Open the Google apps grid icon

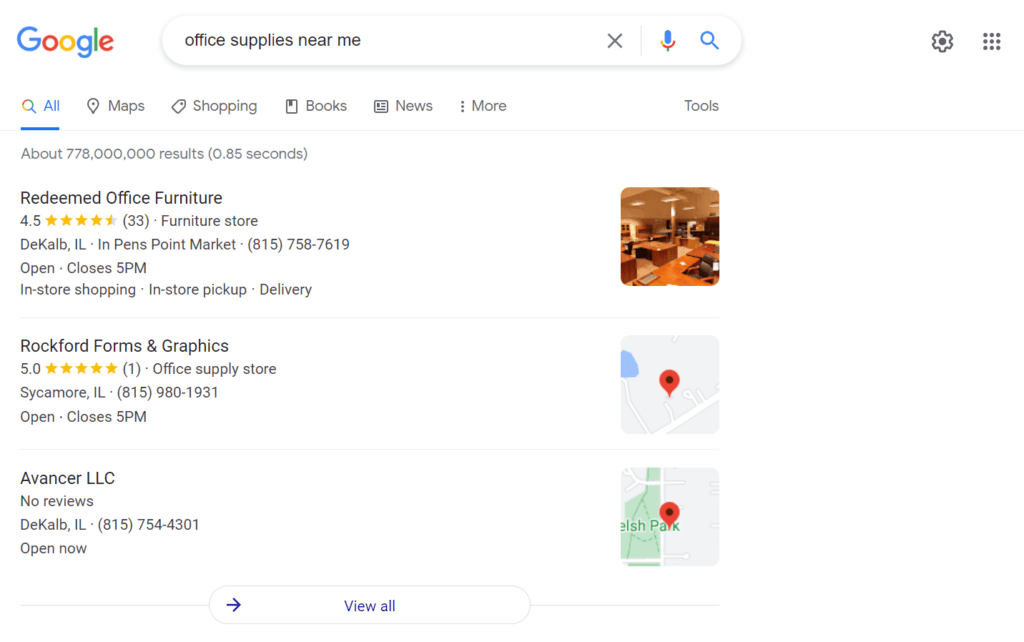click(x=991, y=41)
